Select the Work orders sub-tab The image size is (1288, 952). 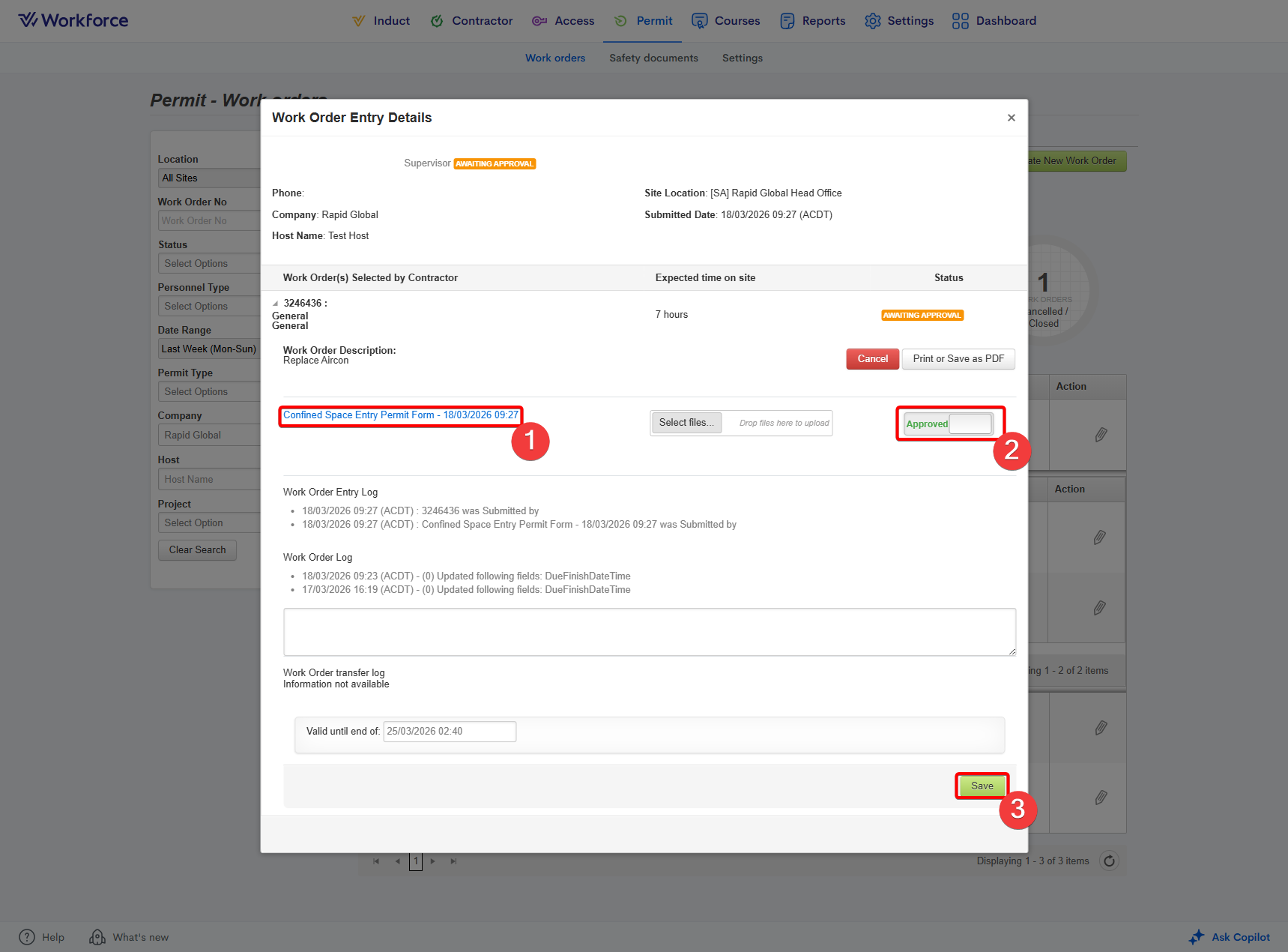point(554,58)
